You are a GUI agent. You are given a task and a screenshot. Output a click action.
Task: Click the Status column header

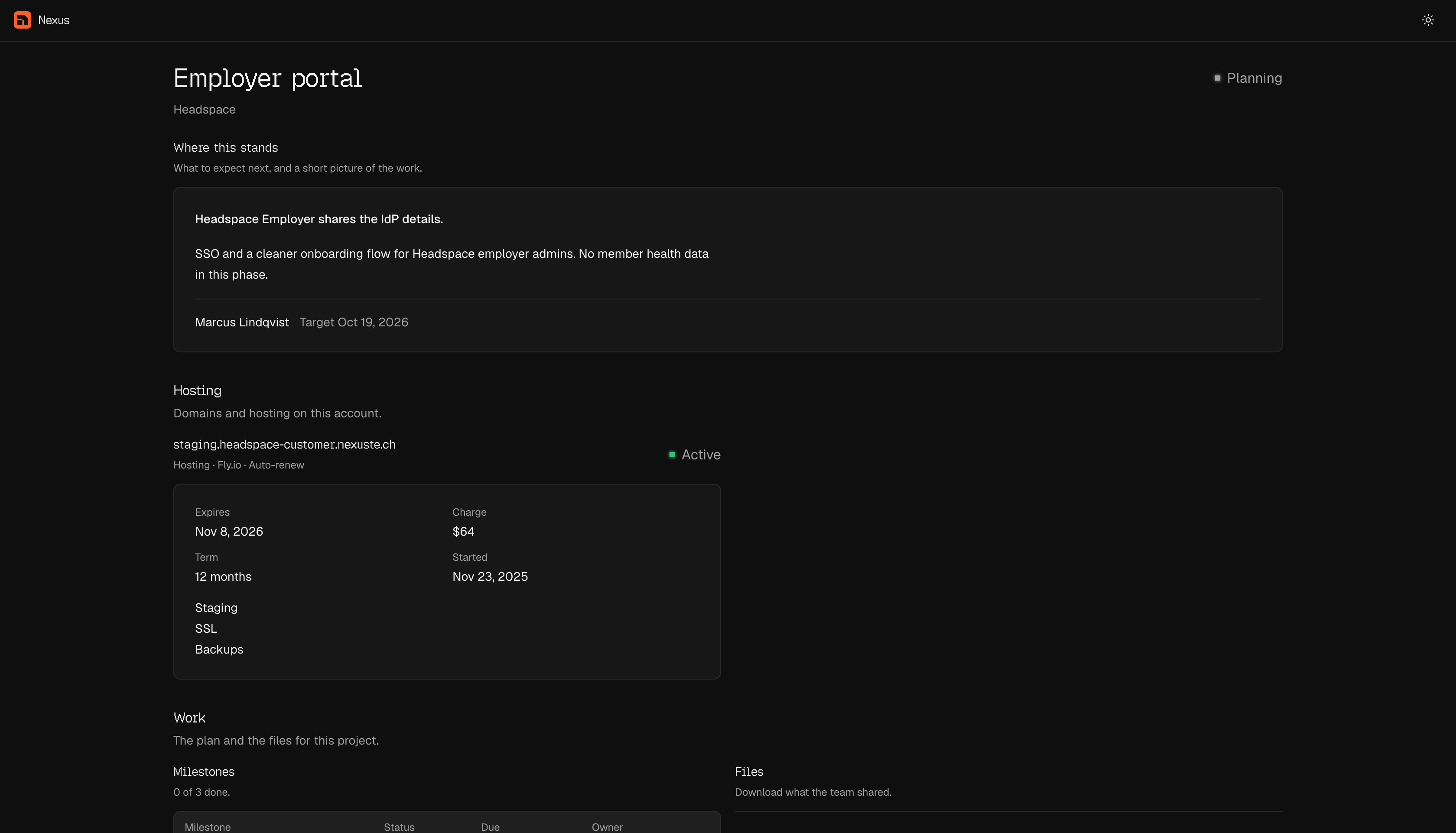[x=399, y=827]
